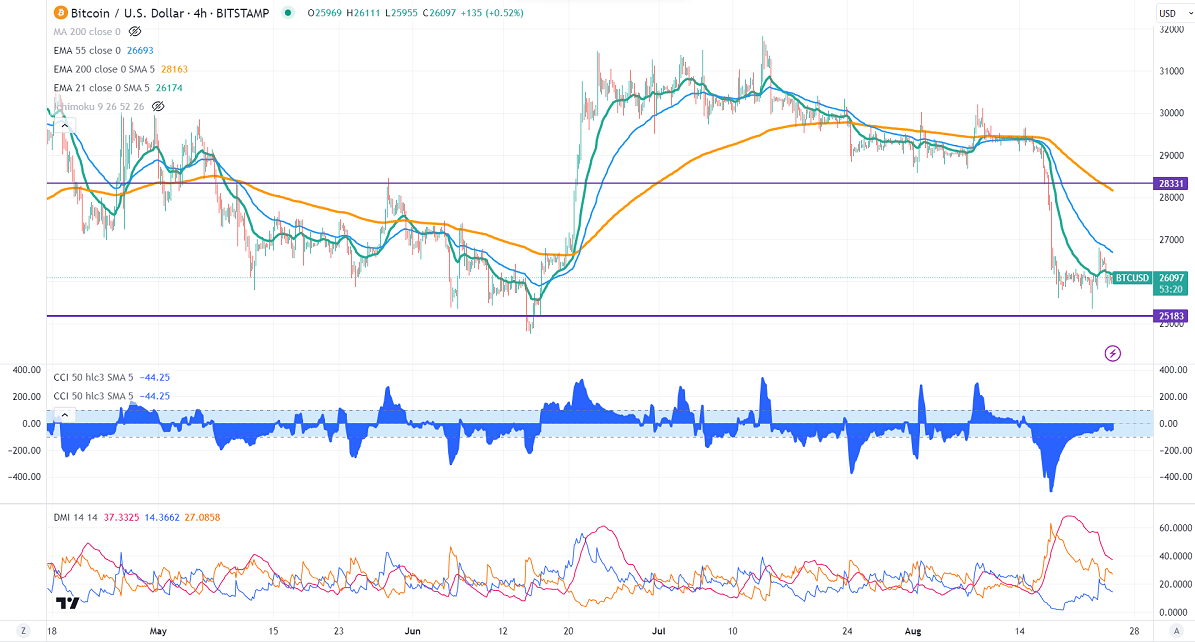
Task: Click the second CCI 50 hlc3 legend row
Action: click(x=111, y=396)
